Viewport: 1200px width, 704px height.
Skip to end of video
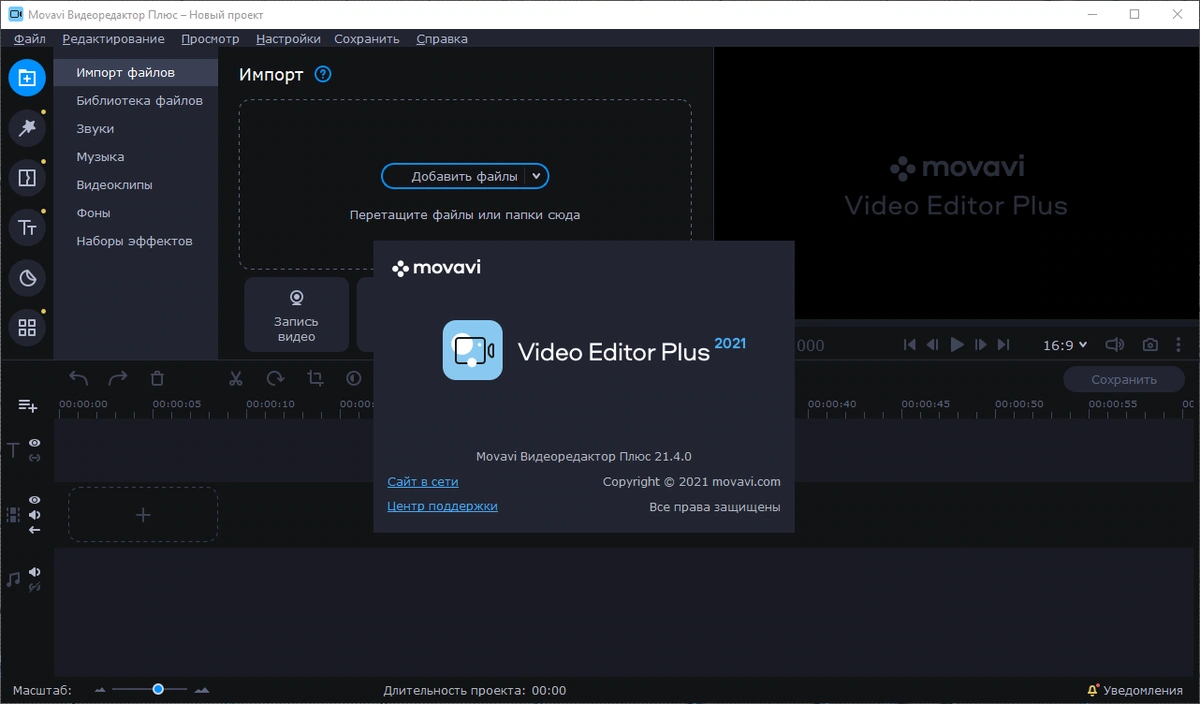pyautogui.click(x=1003, y=345)
